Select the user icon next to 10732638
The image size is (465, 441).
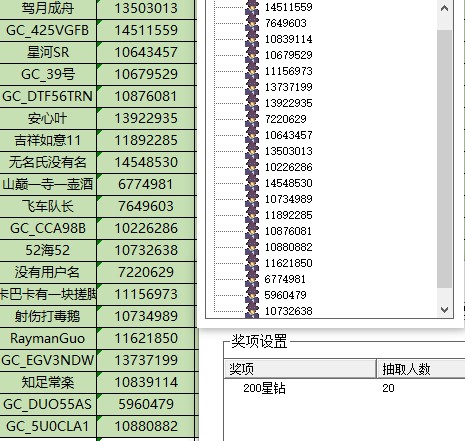point(252,311)
